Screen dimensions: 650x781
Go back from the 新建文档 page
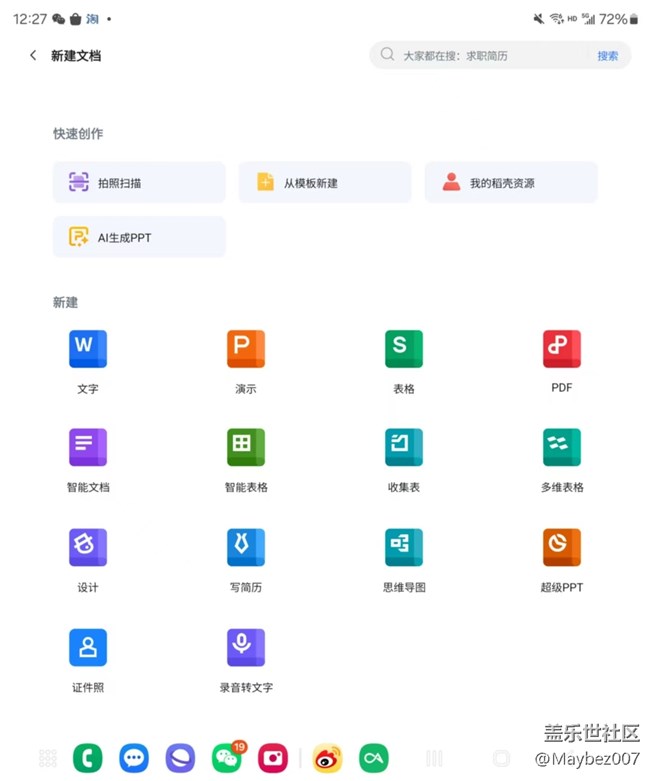(x=33, y=55)
